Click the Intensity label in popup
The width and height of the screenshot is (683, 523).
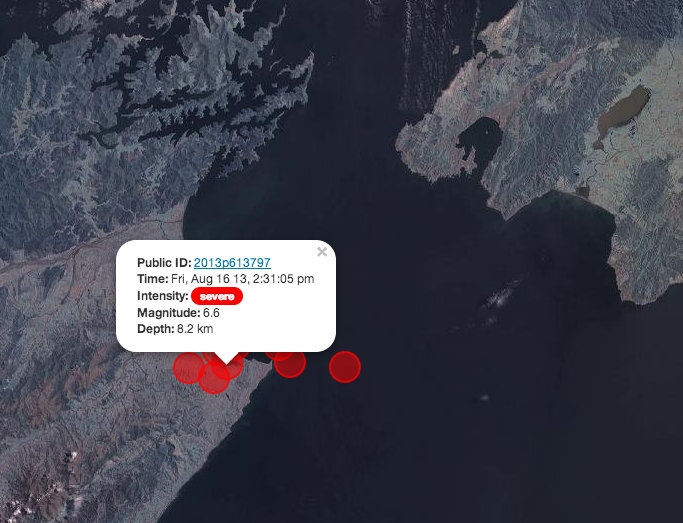162,296
